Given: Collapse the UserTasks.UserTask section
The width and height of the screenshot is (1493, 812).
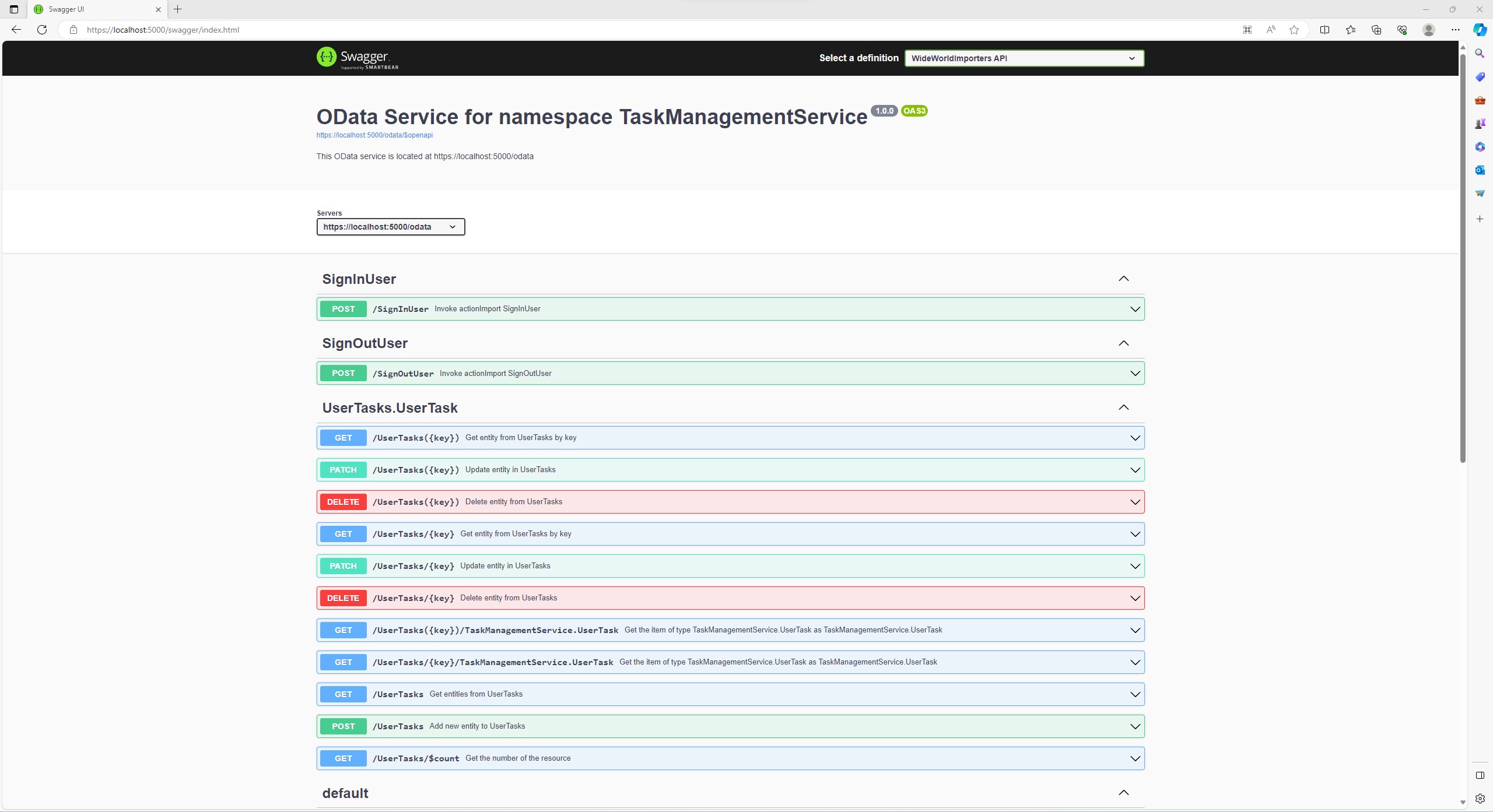Looking at the screenshot, I should coord(1124,407).
